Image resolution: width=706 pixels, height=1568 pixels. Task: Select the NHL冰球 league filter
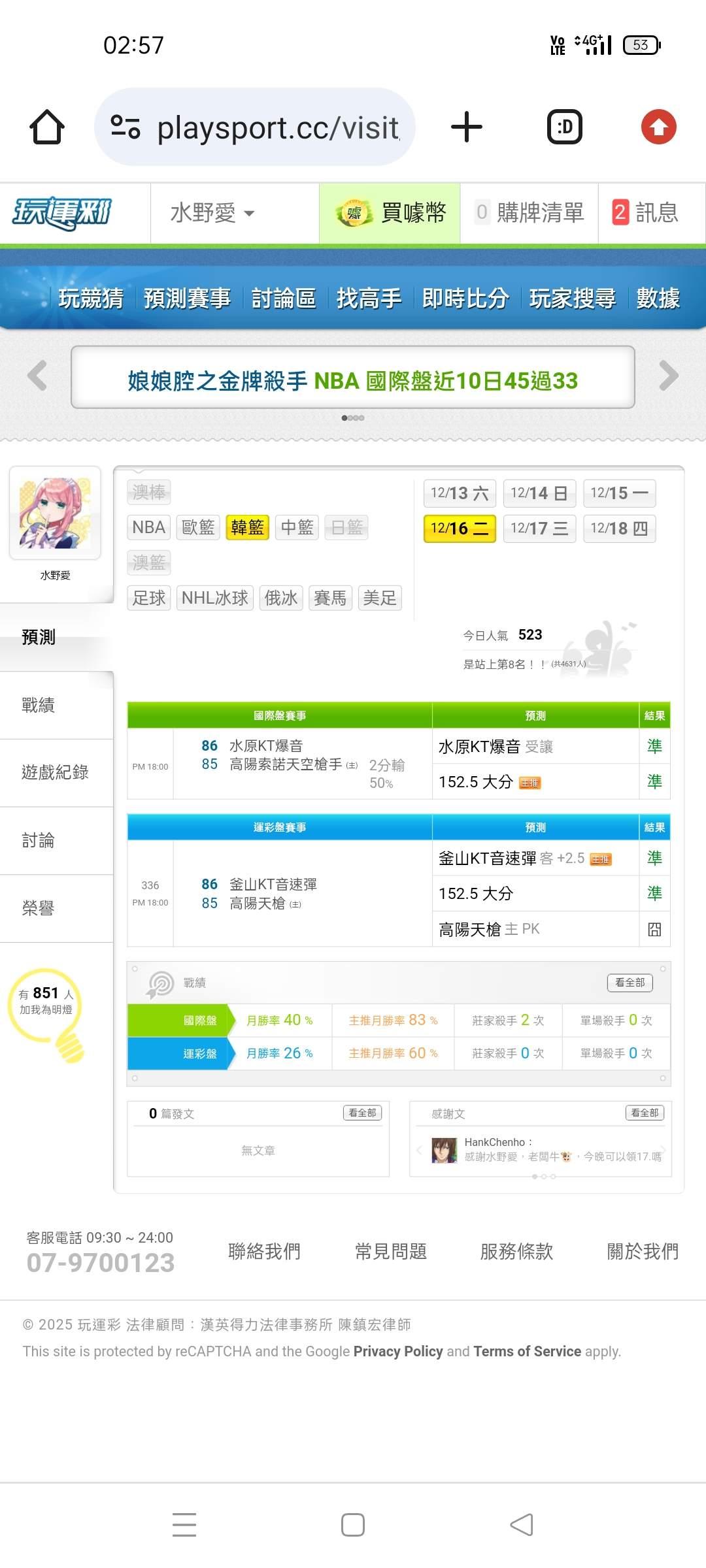215,598
